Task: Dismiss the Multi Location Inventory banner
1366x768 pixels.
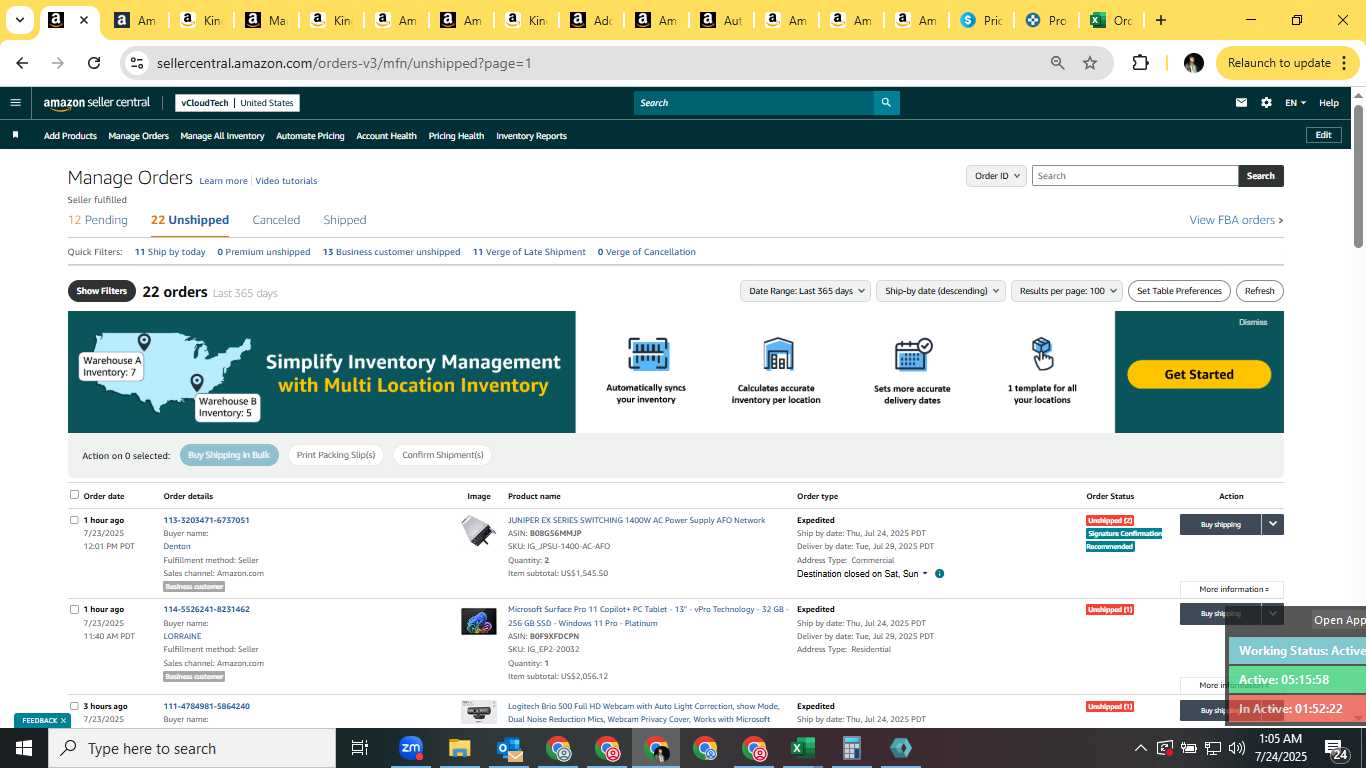Action: pyautogui.click(x=1253, y=322)
